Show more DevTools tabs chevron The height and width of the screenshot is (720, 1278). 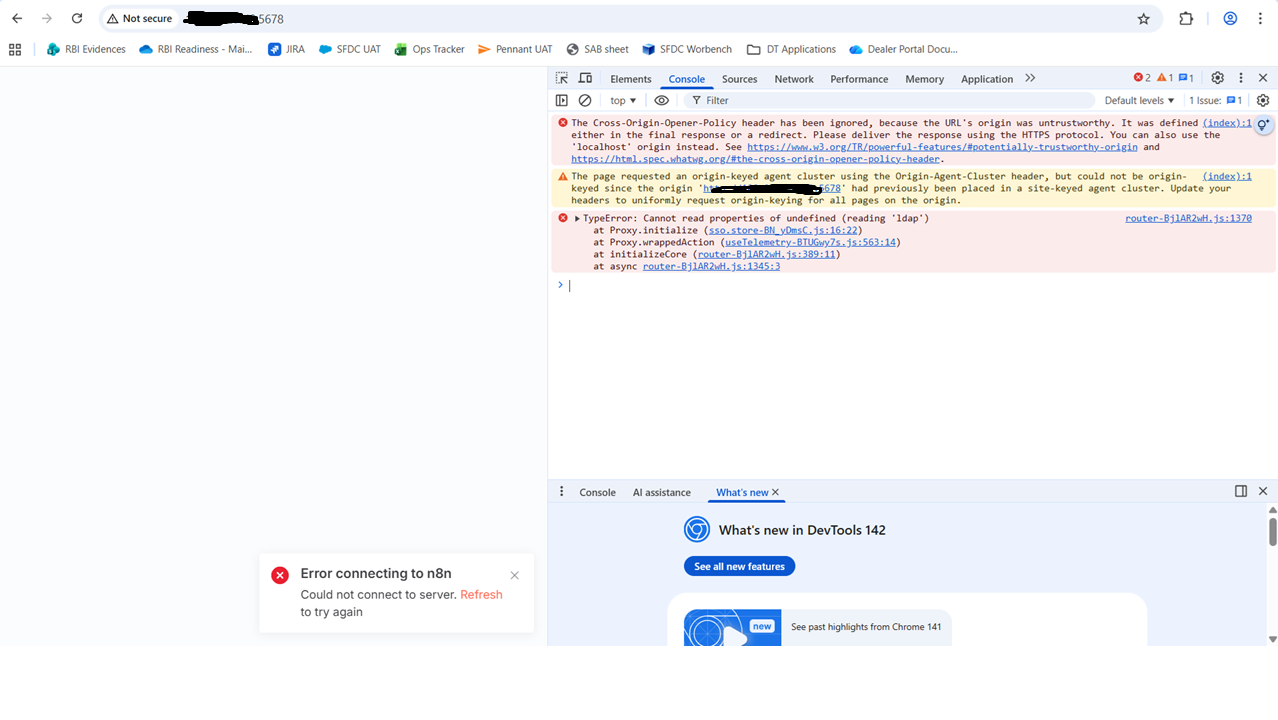[1030, 78]
